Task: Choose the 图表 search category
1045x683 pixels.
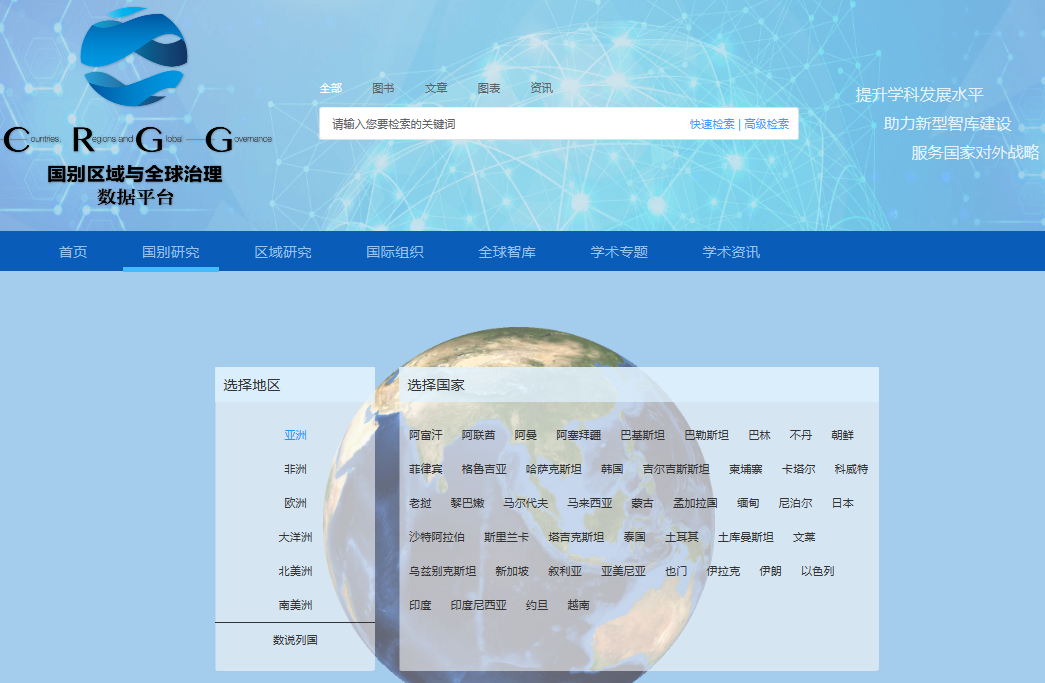Action: click(x=489, y=88)
